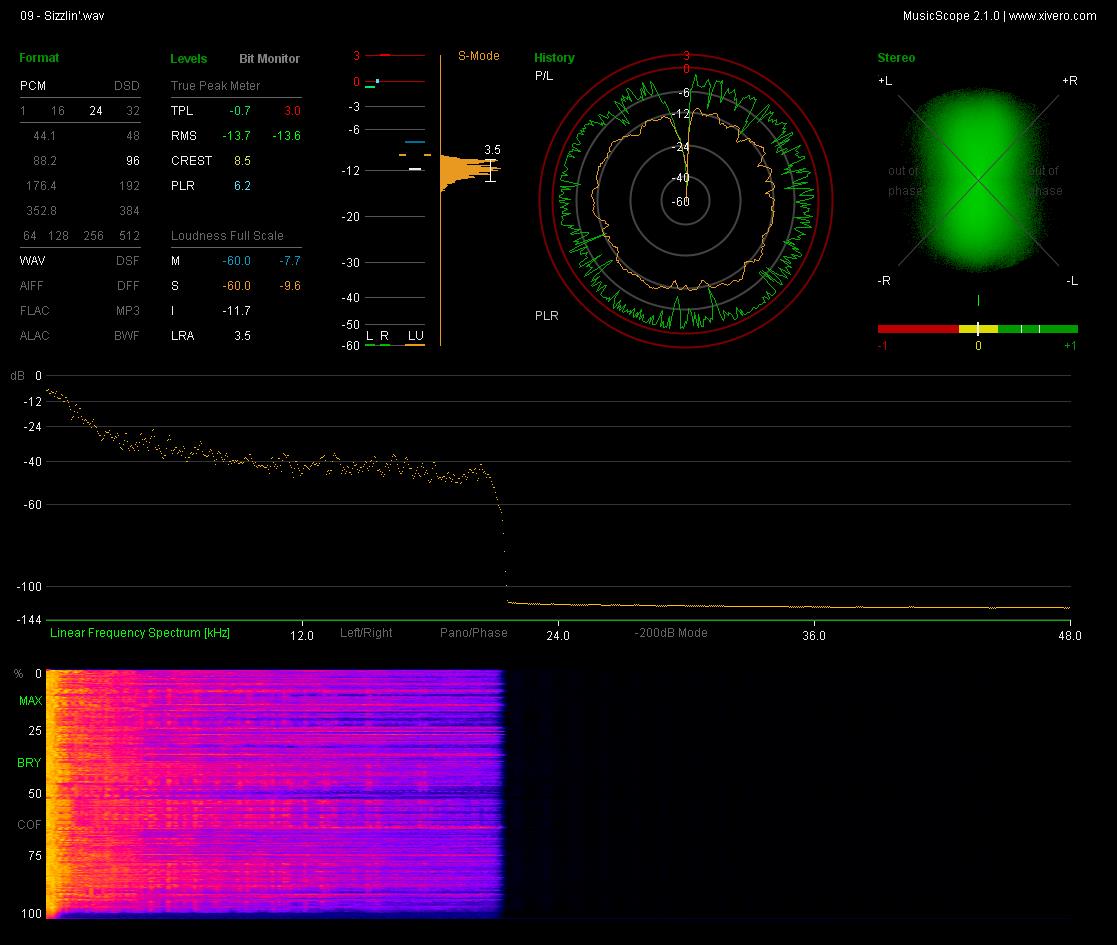The height and width of the screenshot is (945, 1117).
Task: Open the www.xivero.com link
Action: click(x=1052, y=16)
